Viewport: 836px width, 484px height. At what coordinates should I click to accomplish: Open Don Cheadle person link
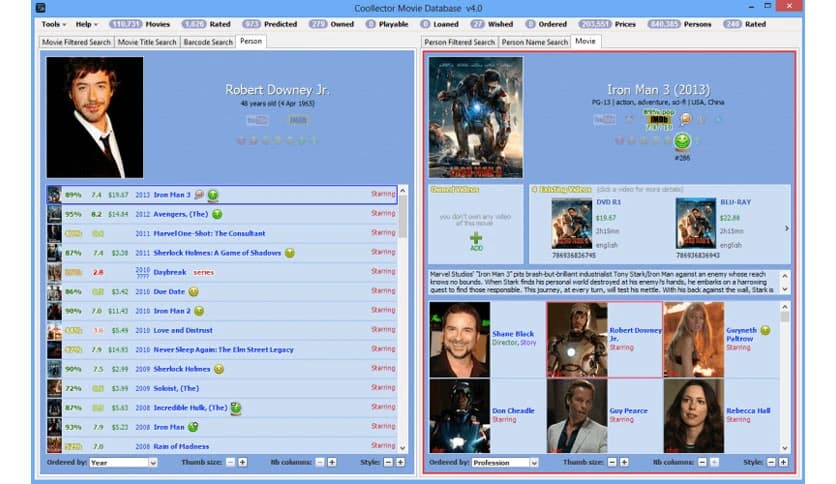[x=513, y=411]
